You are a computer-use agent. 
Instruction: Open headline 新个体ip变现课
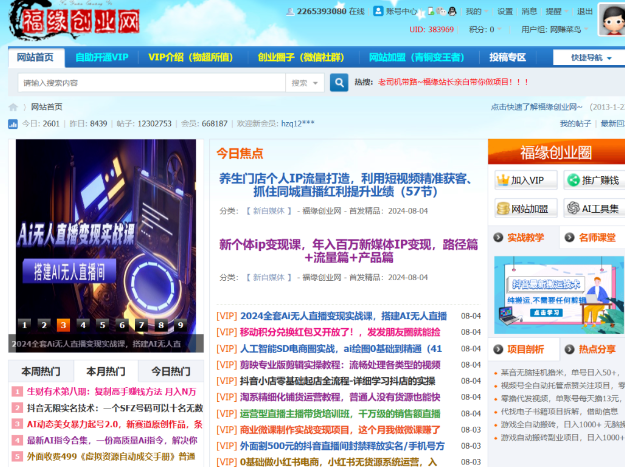click(348, 251)
